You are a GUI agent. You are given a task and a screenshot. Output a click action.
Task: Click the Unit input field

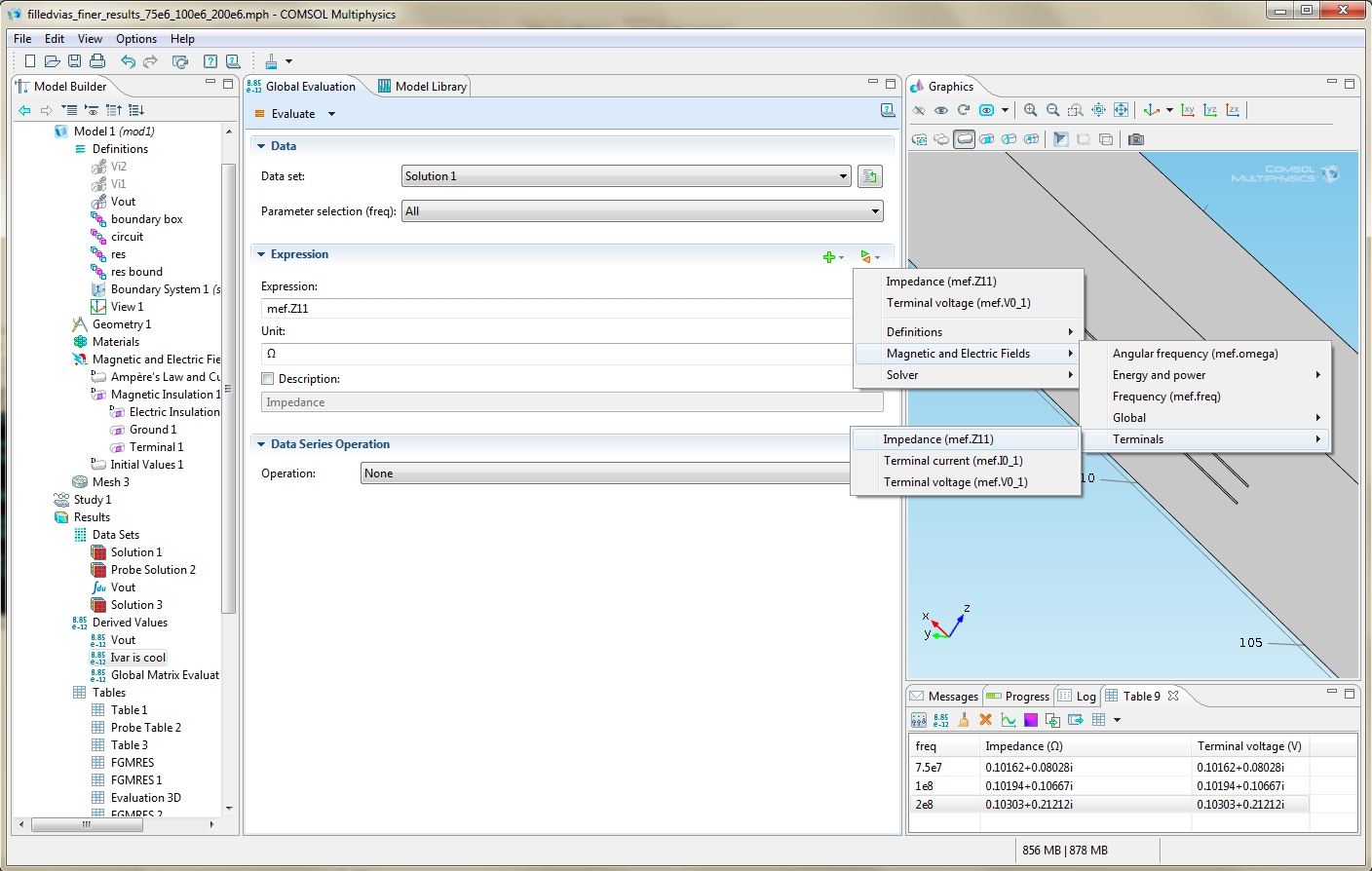[557, 354]
